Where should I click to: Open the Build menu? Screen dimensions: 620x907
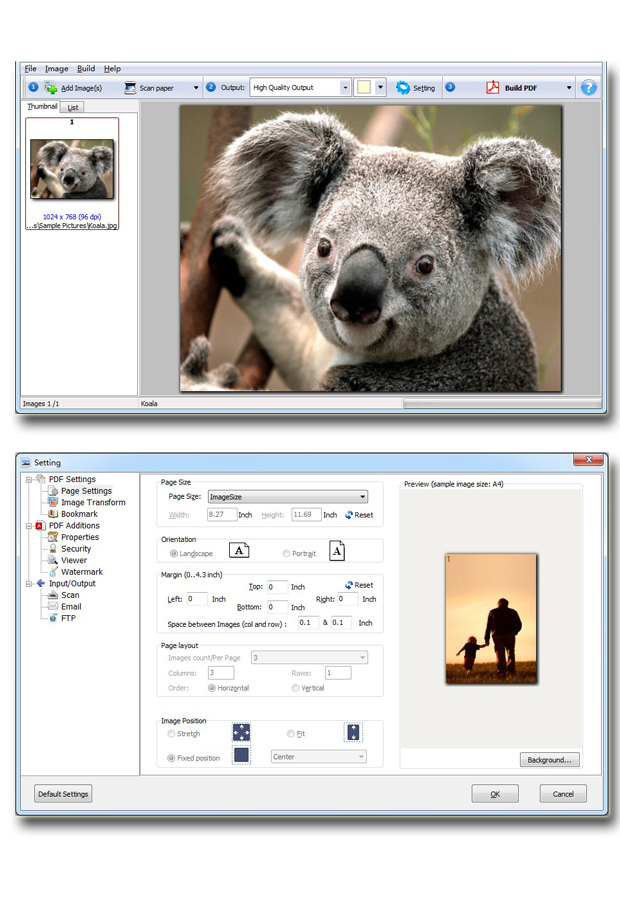click(x=86, y=68)
